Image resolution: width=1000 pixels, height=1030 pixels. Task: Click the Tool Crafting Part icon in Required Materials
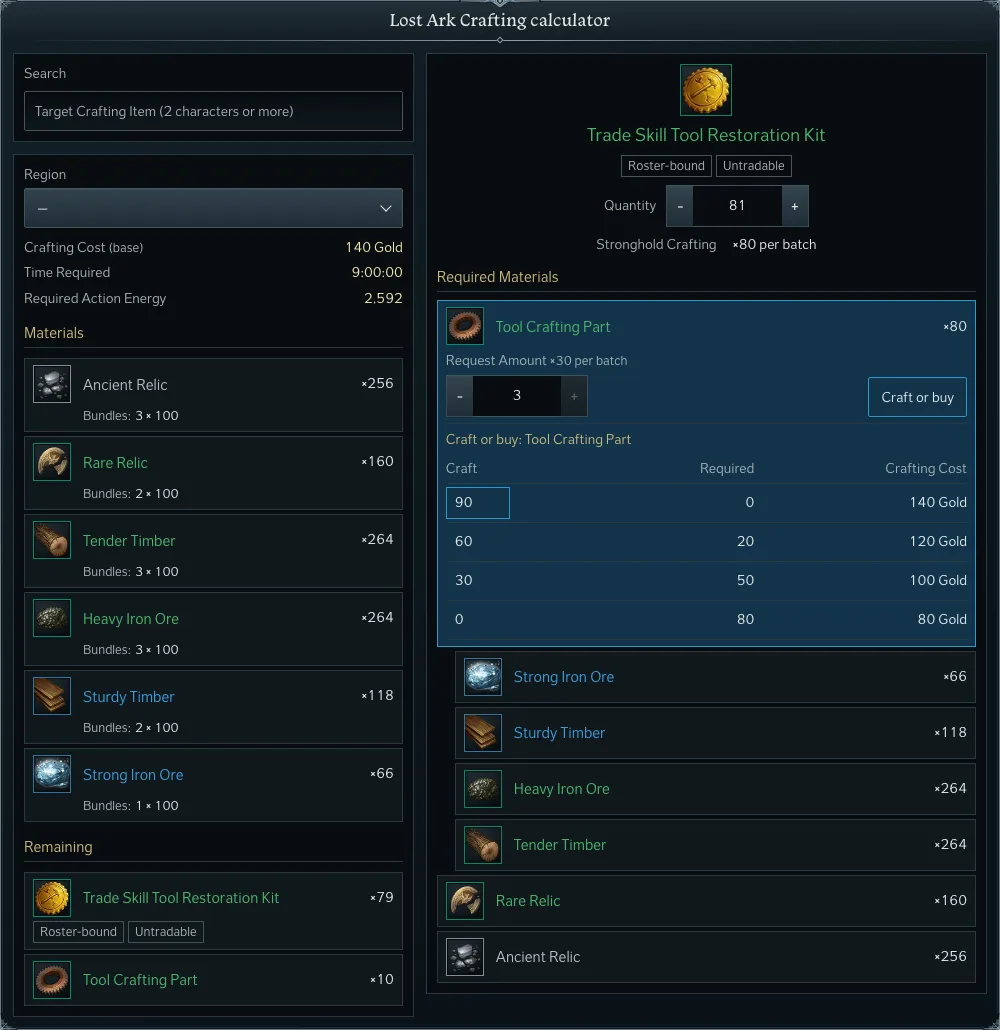[x=465, y=326]
